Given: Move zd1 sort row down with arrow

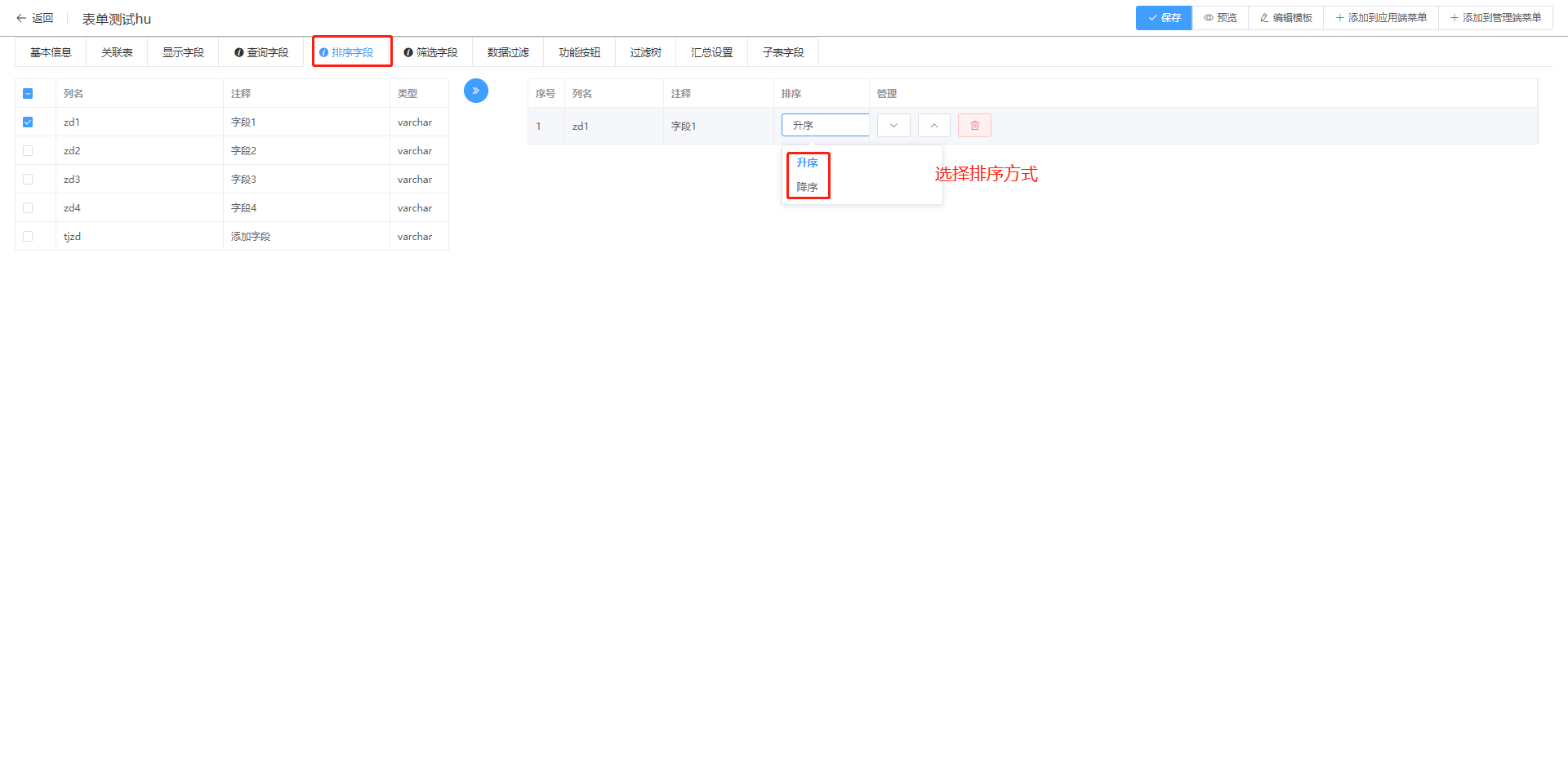Looking at the screenshot, I should [893, 126].
